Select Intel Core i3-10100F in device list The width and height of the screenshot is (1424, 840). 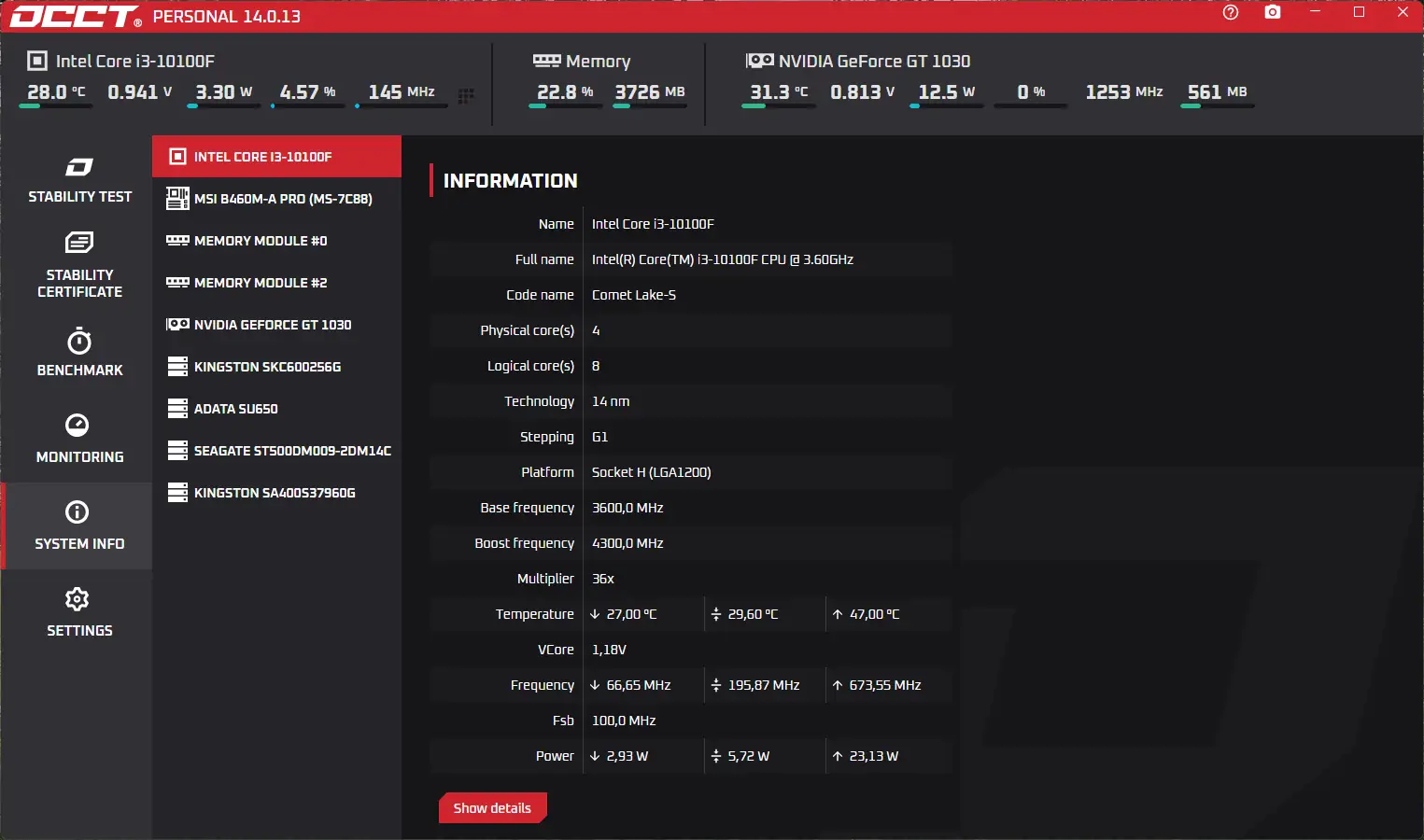tap(276, 157)
